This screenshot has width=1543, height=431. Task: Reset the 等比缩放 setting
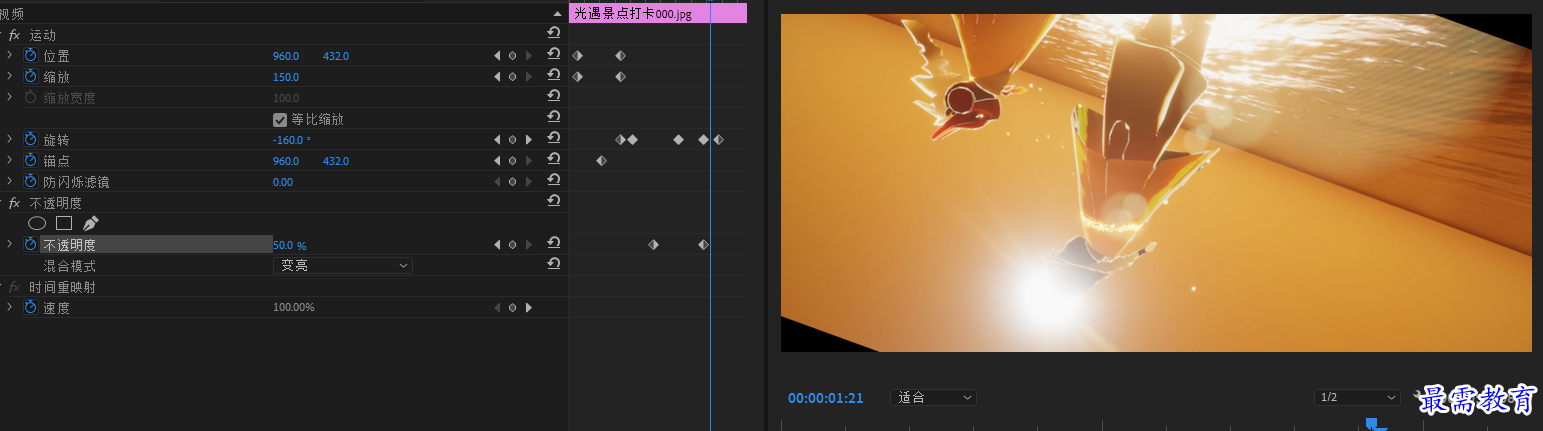(x=553, y=118)
